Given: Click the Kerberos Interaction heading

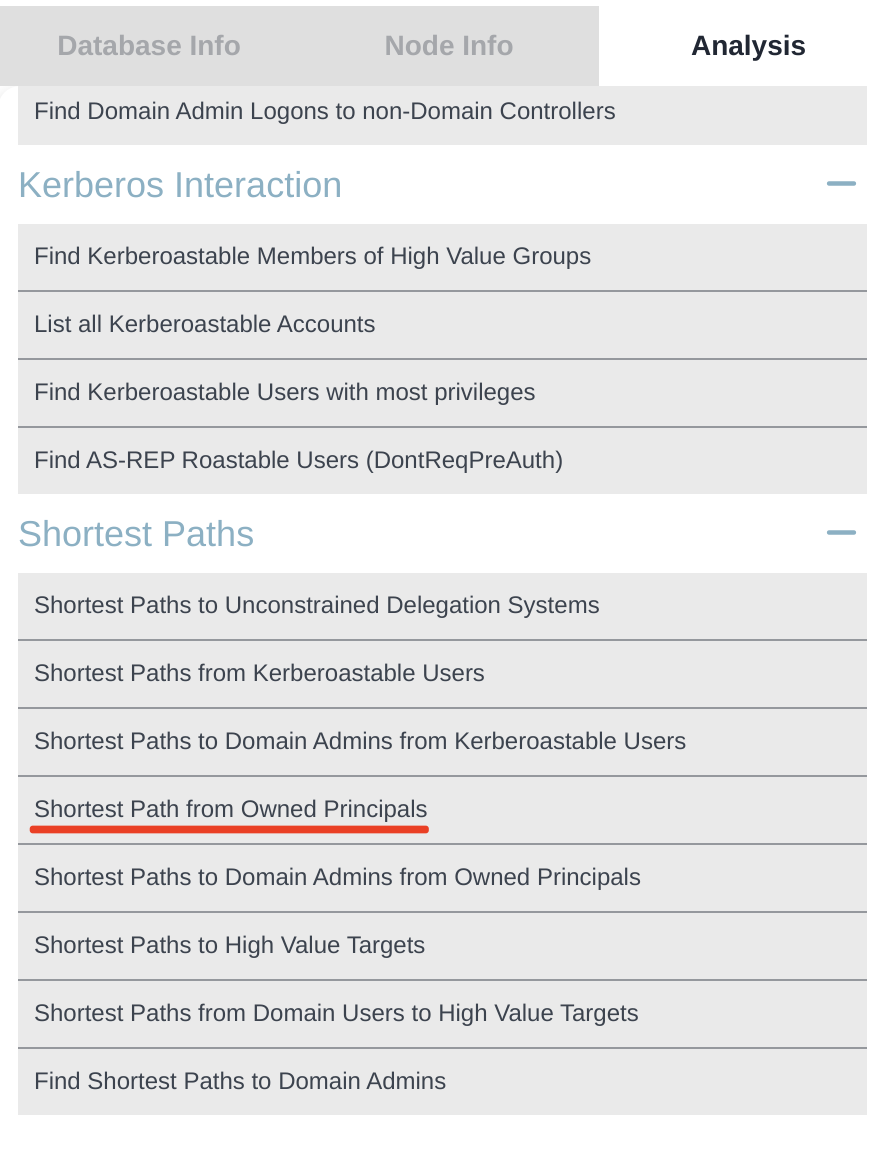Looking at the screenshot, I should 180,185.
